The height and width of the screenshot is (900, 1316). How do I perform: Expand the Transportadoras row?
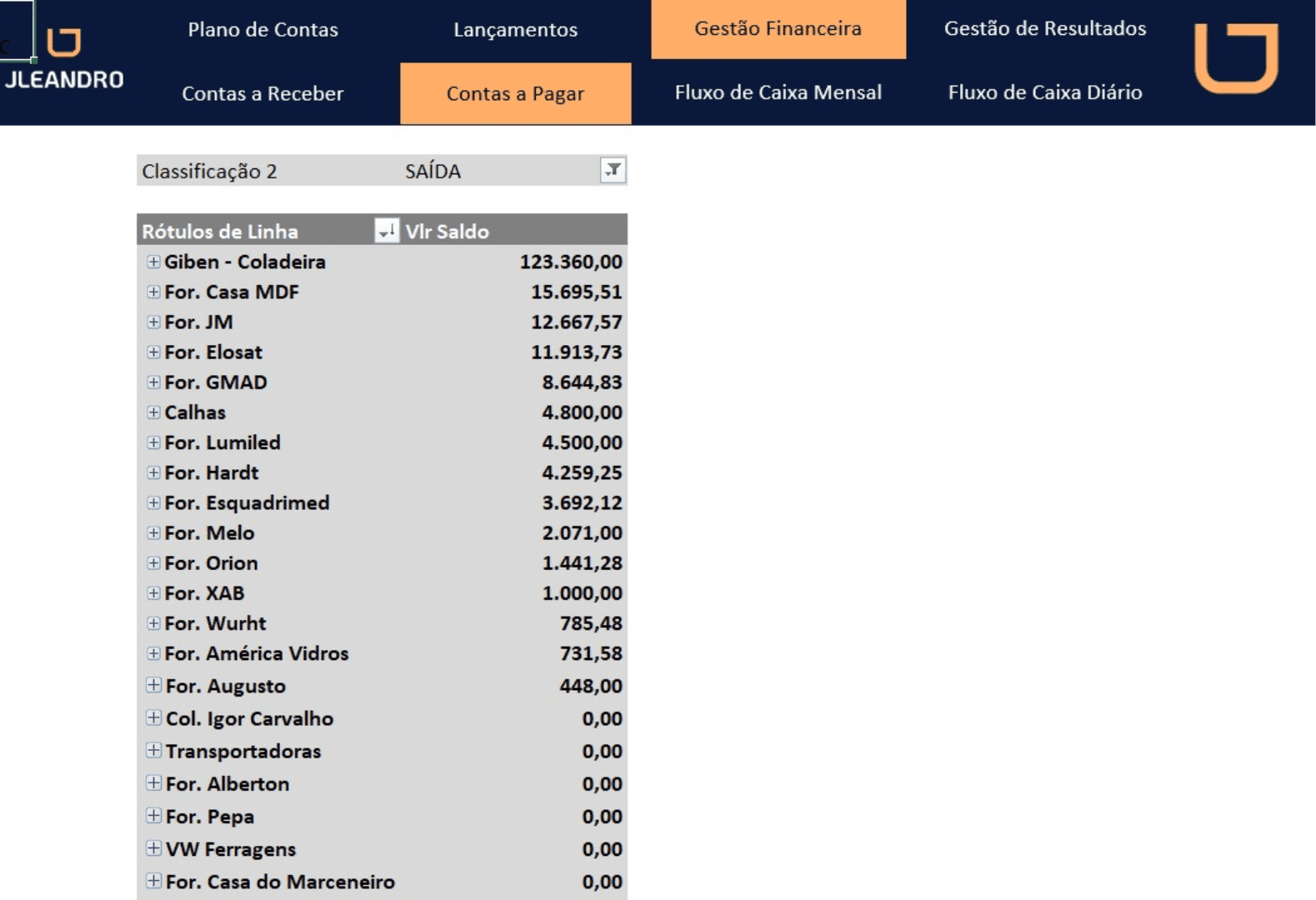click(154, 750)
